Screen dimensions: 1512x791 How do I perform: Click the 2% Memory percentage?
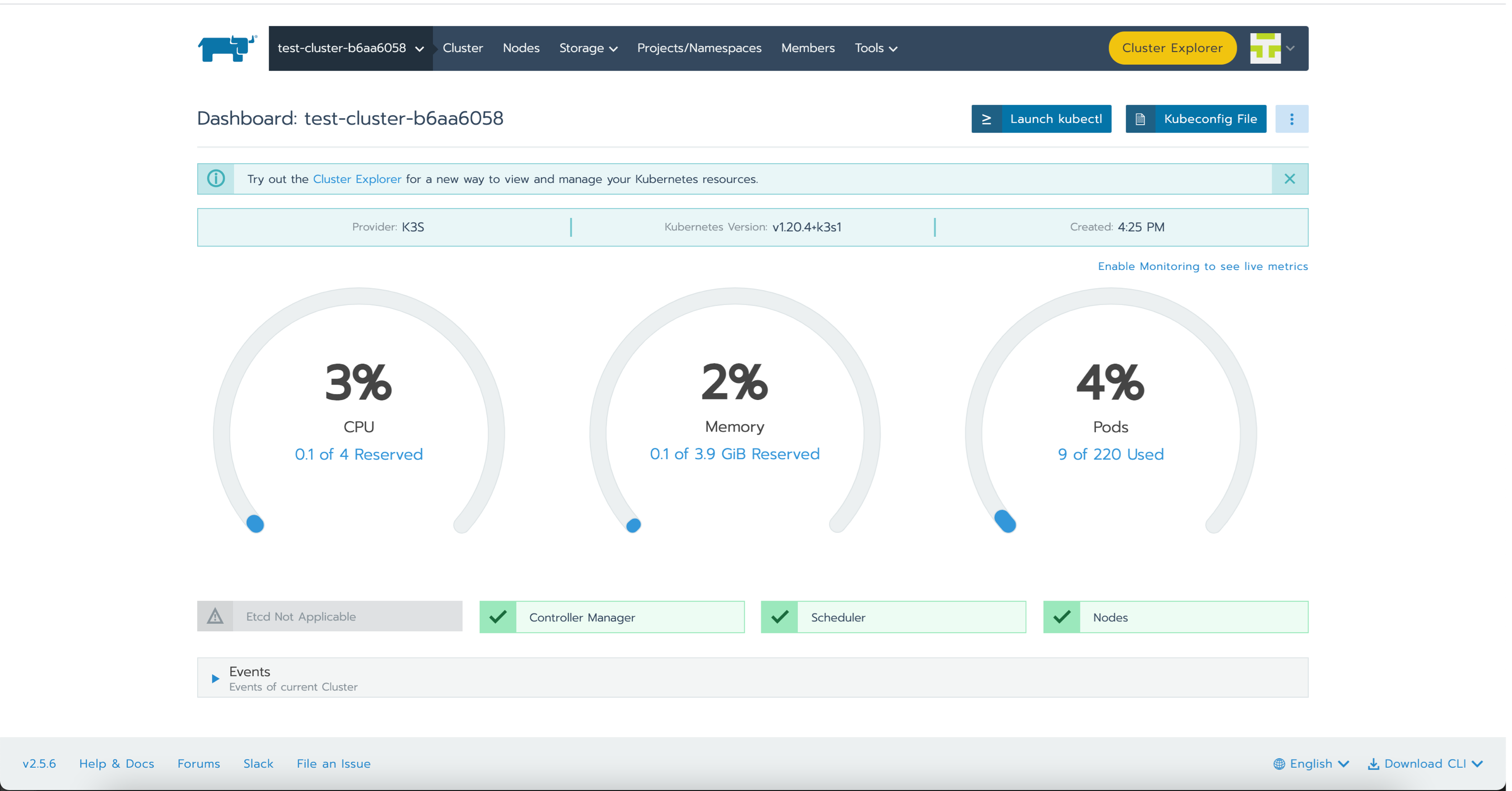point(734,383)
